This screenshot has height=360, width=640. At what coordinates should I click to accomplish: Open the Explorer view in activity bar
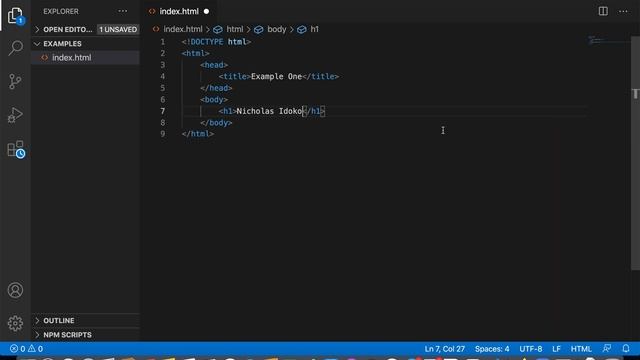15,15
